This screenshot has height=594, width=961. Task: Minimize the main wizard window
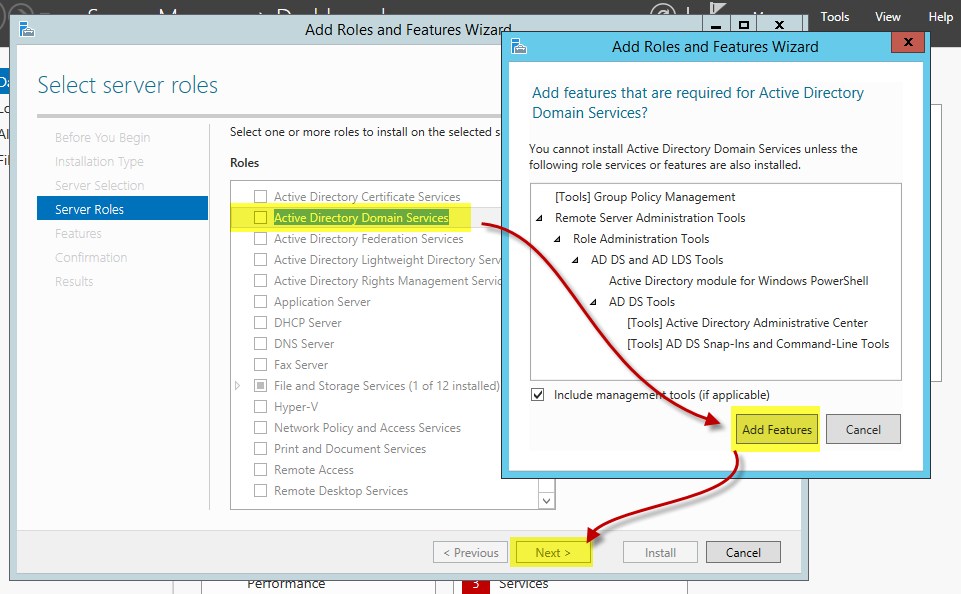(x=716, y=25)
